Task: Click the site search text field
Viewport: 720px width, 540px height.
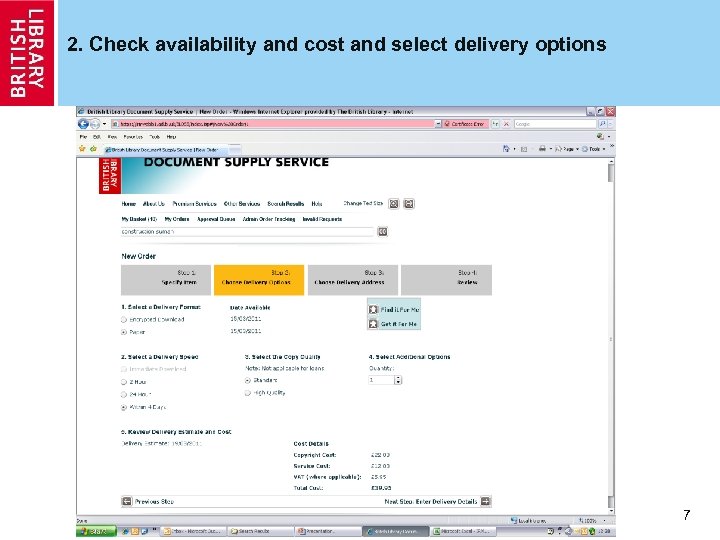Action: pyautogui.click(x=248, y=231)
